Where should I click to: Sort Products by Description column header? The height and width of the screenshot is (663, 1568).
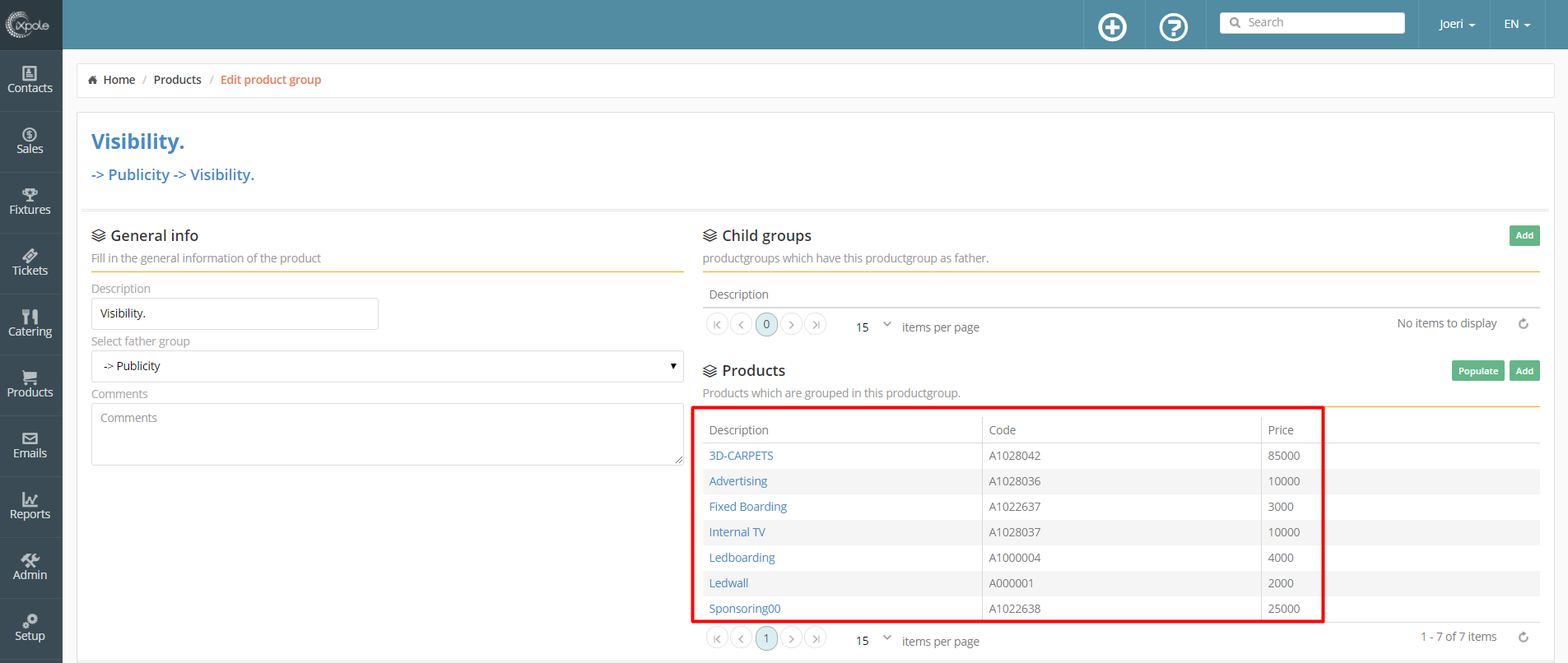[739, 430]
